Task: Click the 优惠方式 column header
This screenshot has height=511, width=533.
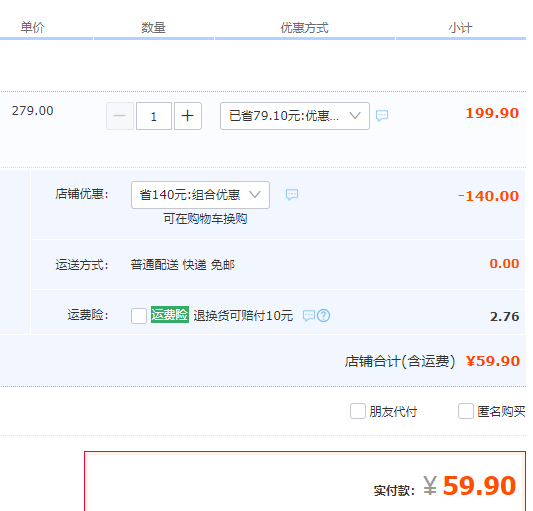Action: (x=305, y=28)
